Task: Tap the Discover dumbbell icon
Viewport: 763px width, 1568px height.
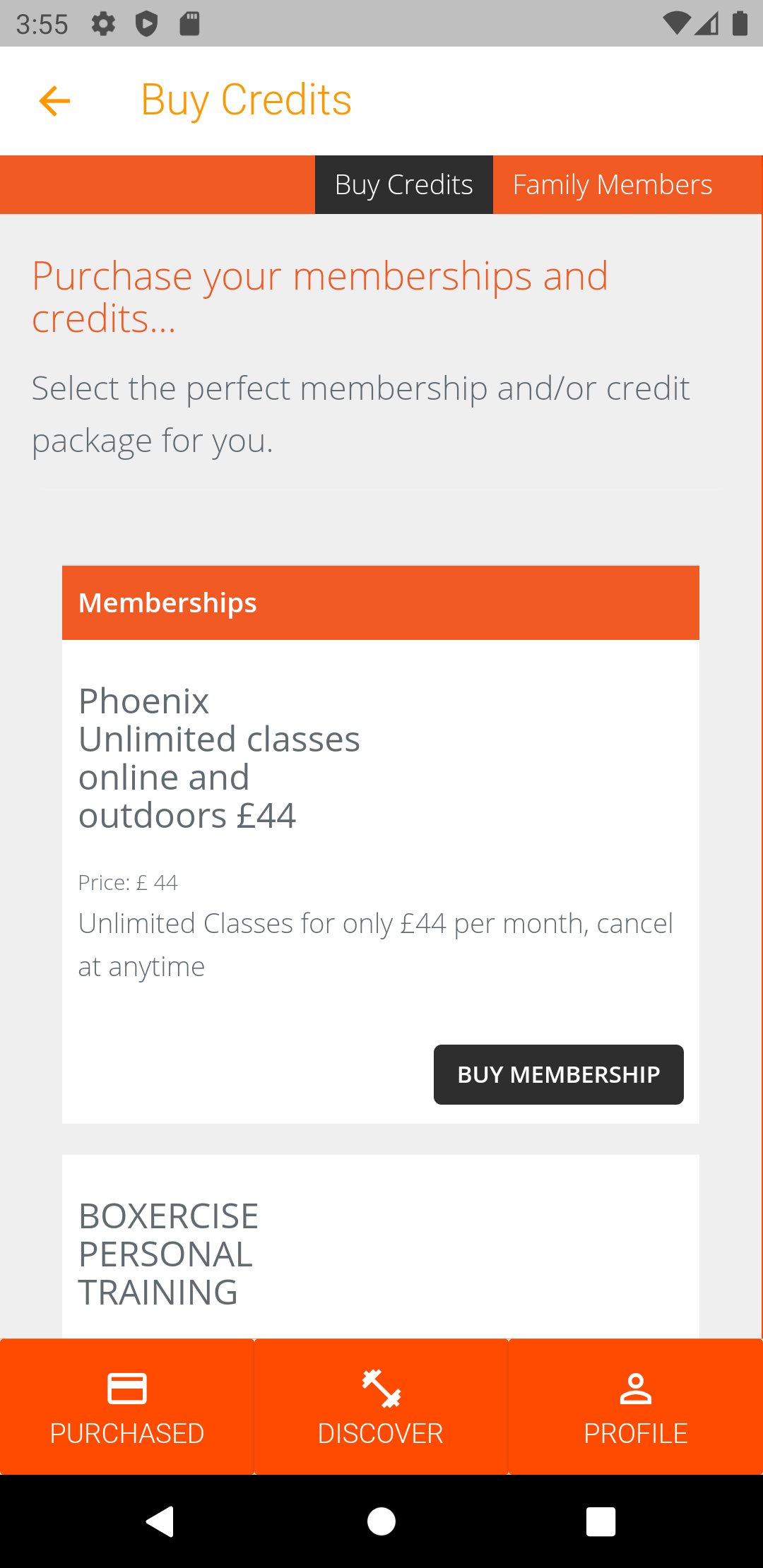Action: [381, 1388]
